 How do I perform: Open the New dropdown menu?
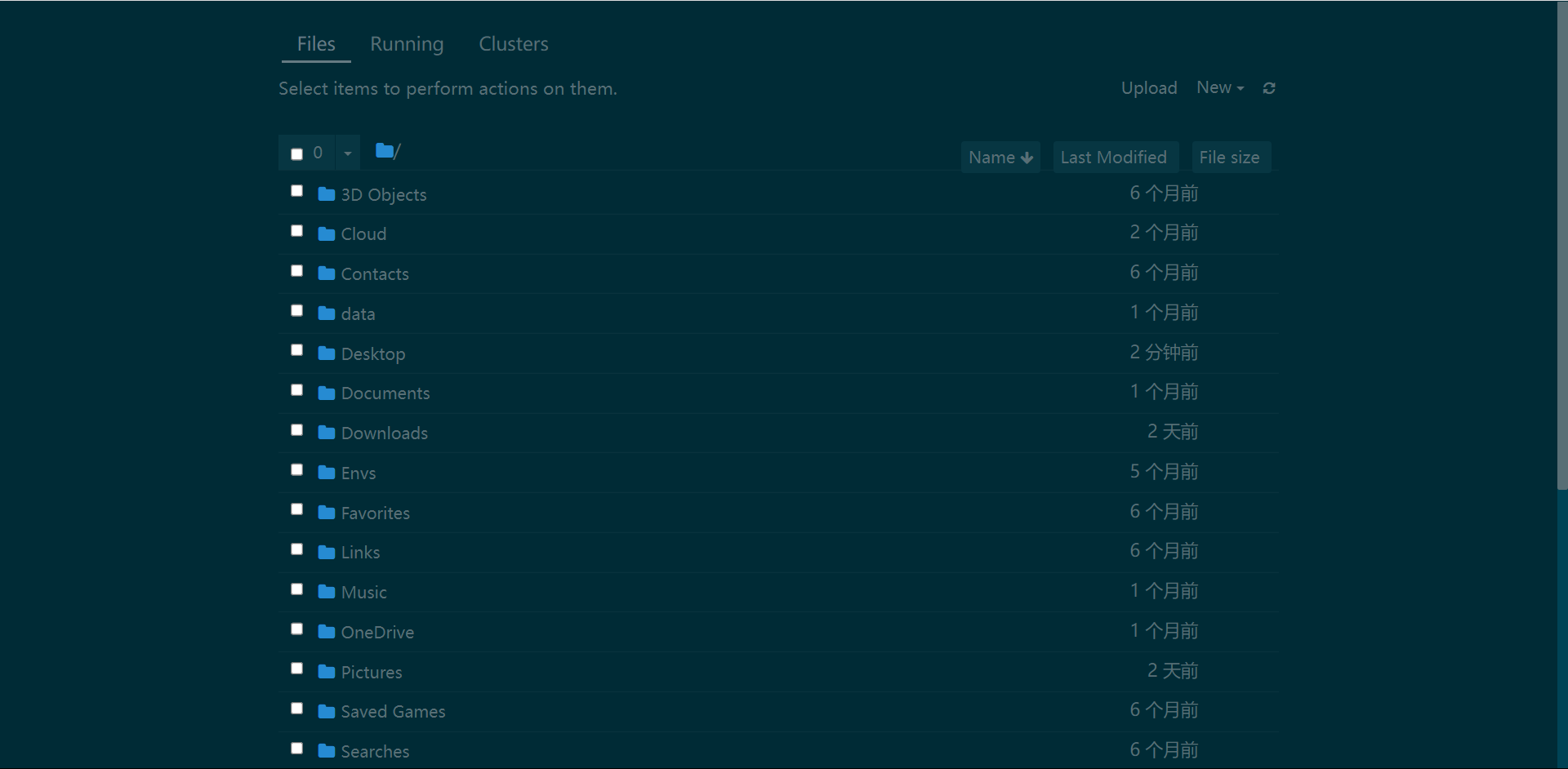(x=1220, y=87)
